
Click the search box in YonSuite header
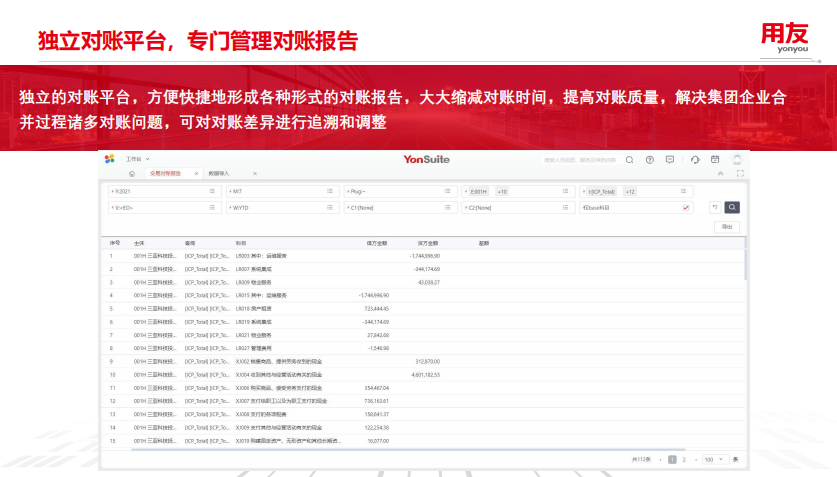pyautogui.click(x=579, y=160)
